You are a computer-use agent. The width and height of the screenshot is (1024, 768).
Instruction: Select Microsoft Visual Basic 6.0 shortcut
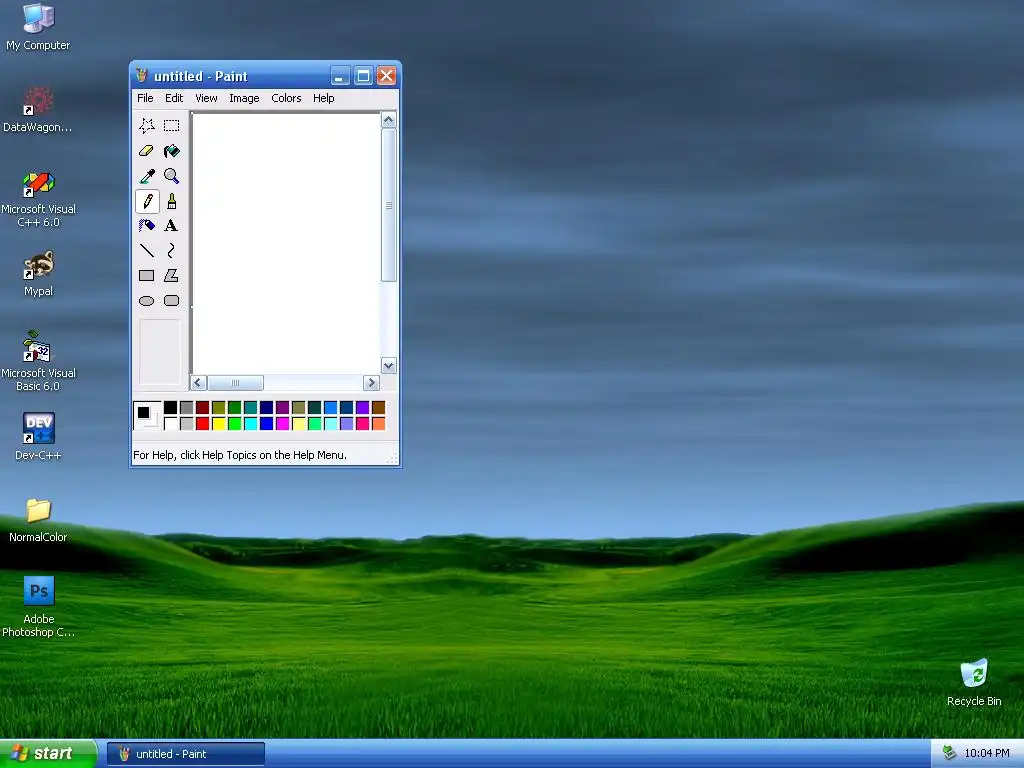point(38,361)
